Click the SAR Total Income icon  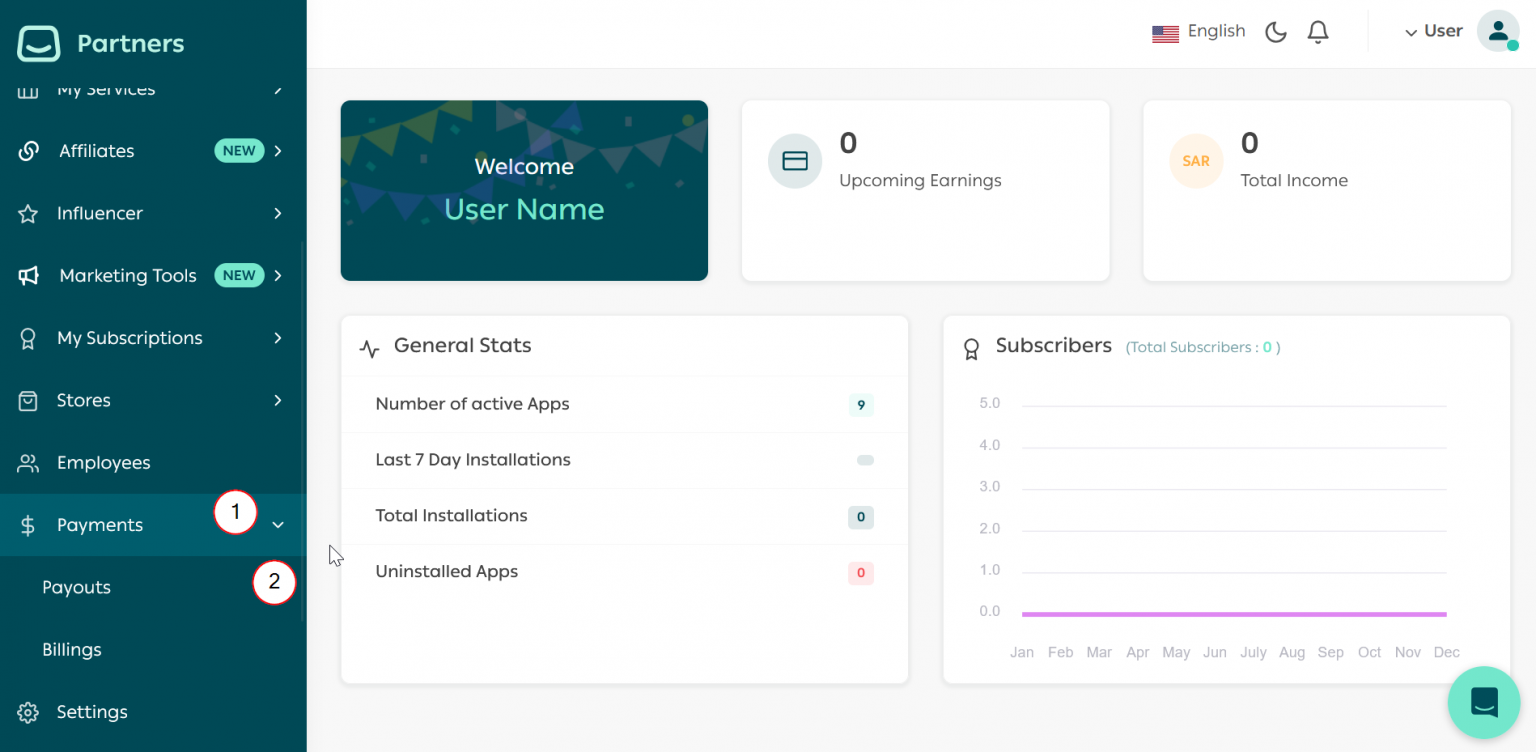tap(1196, 160)
